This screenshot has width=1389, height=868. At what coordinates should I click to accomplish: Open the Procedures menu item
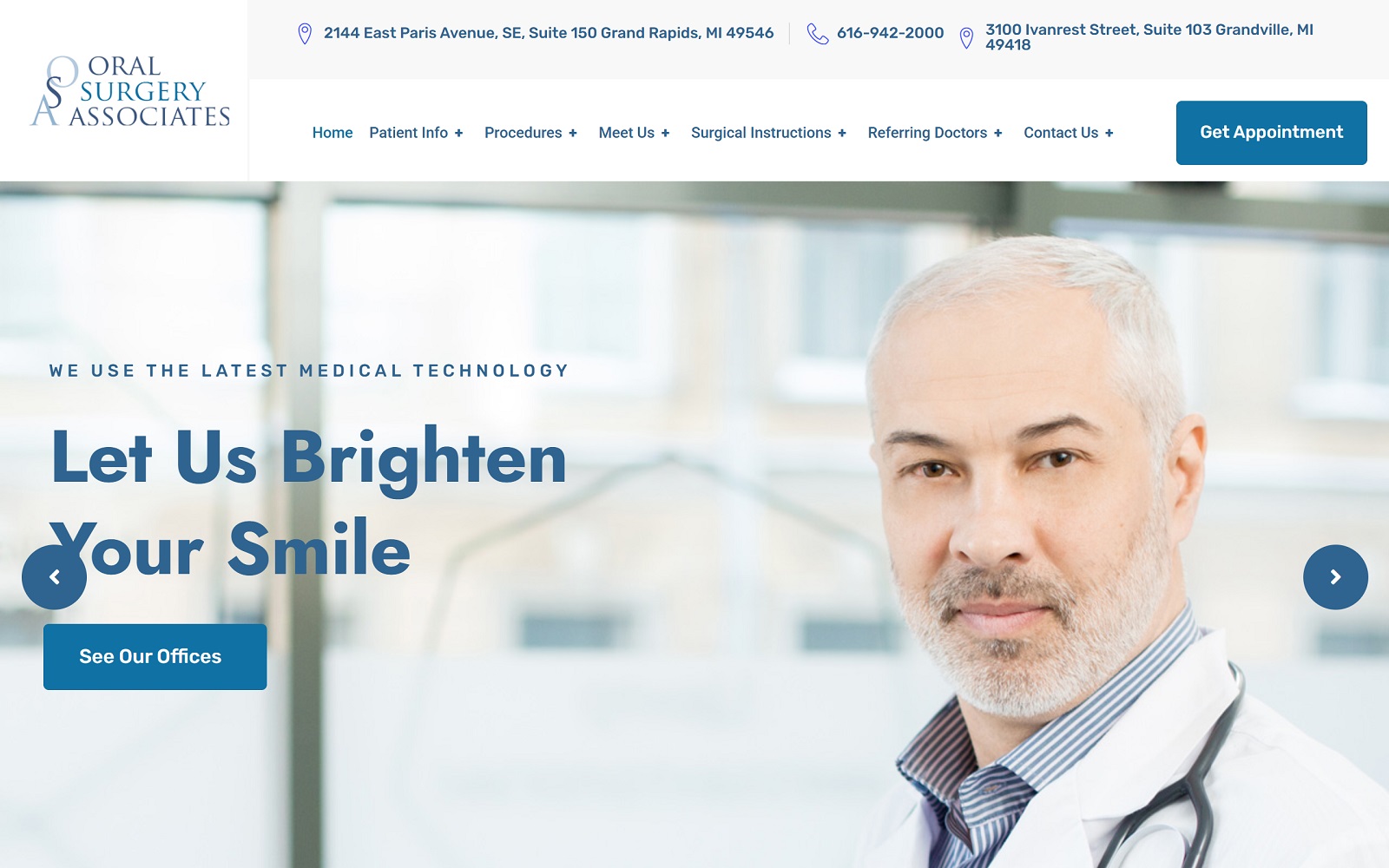523,133
